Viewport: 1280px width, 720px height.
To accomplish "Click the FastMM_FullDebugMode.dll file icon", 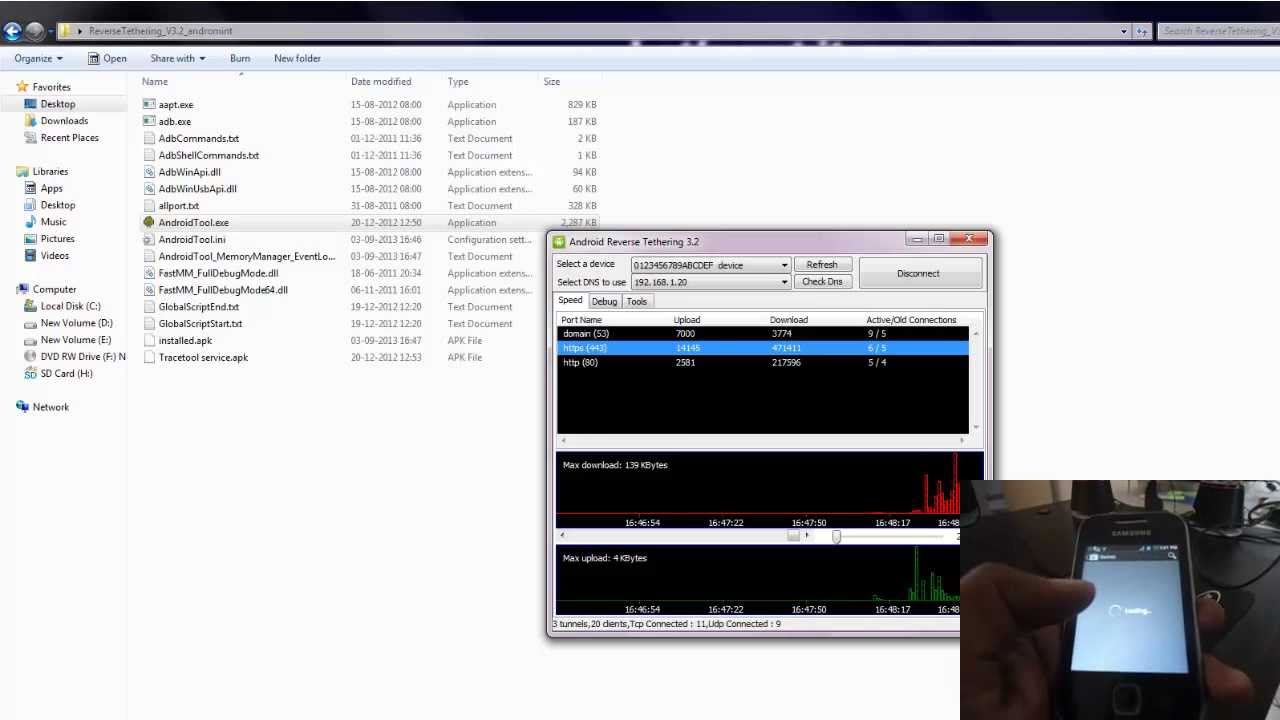I will tap(149, 273).
